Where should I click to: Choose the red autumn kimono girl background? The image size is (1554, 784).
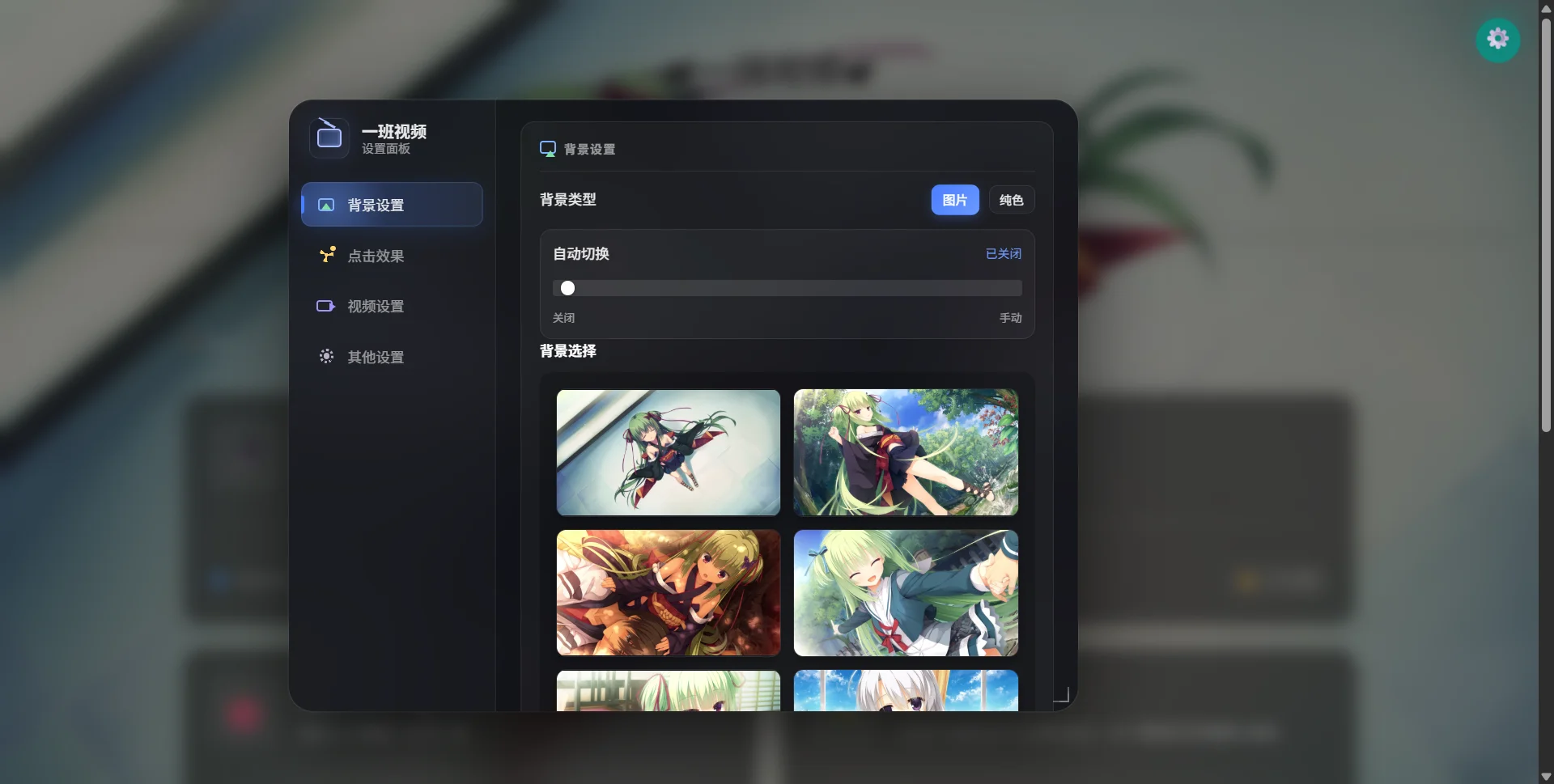[x=669, y=593]
